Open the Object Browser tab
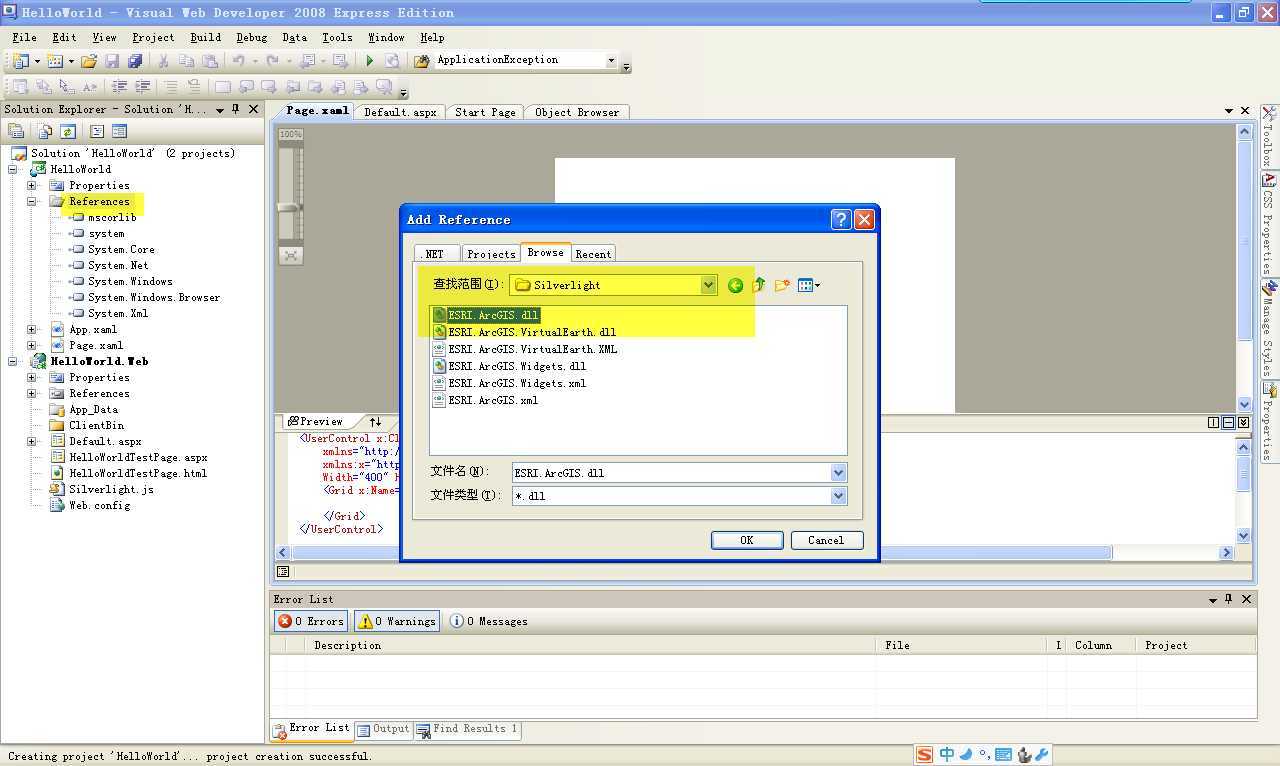This screenshot has width=1280, height=766. tap(577, 112)
